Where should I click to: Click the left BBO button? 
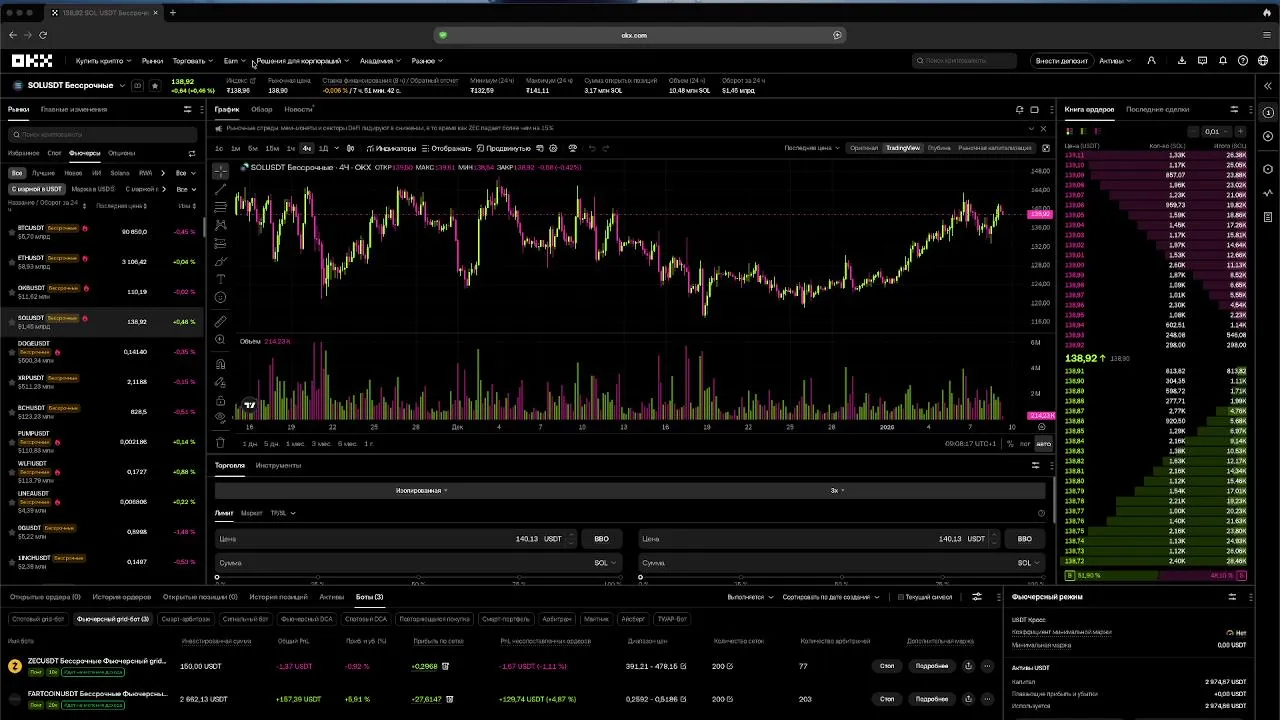601,539
